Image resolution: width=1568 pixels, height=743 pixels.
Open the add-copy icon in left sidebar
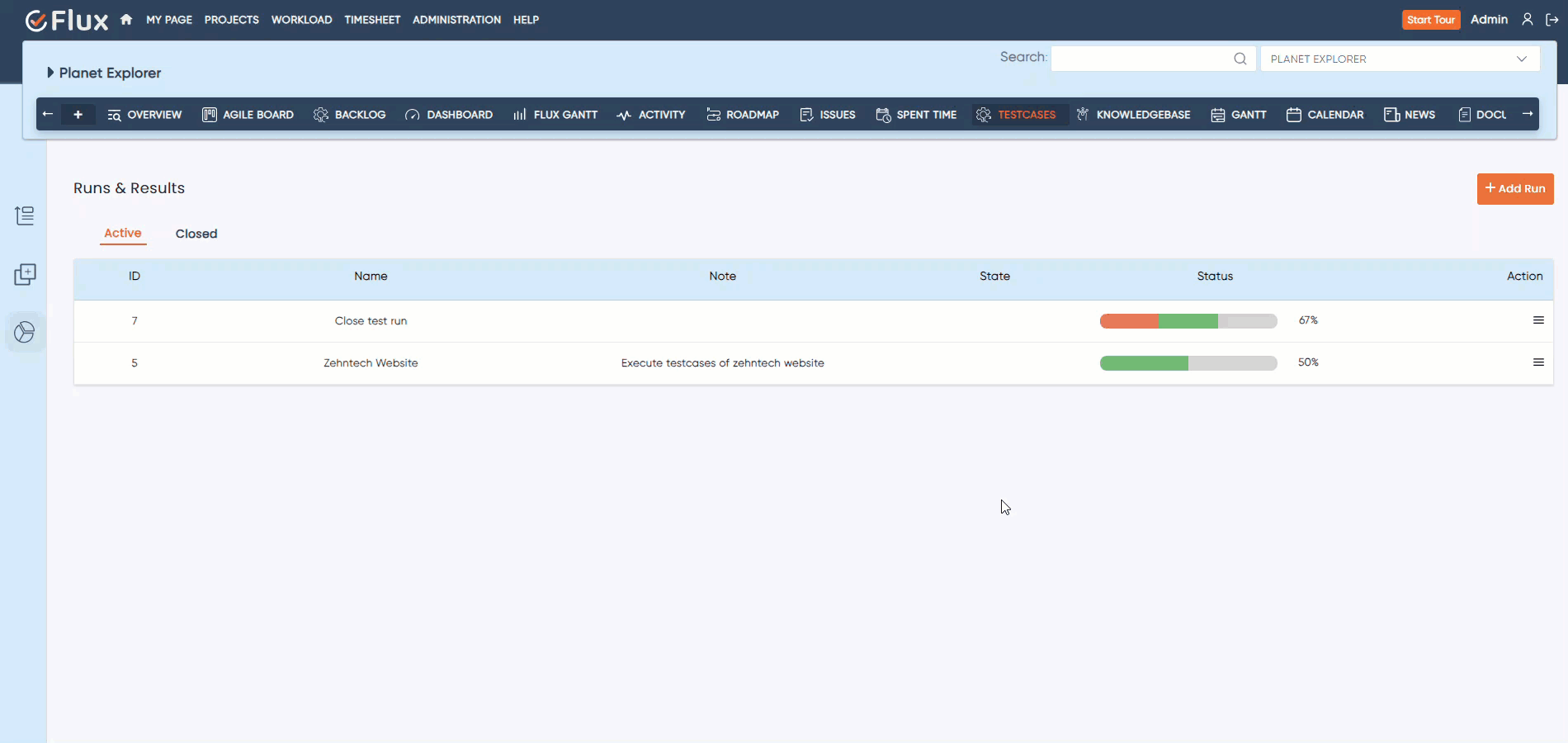25,274
